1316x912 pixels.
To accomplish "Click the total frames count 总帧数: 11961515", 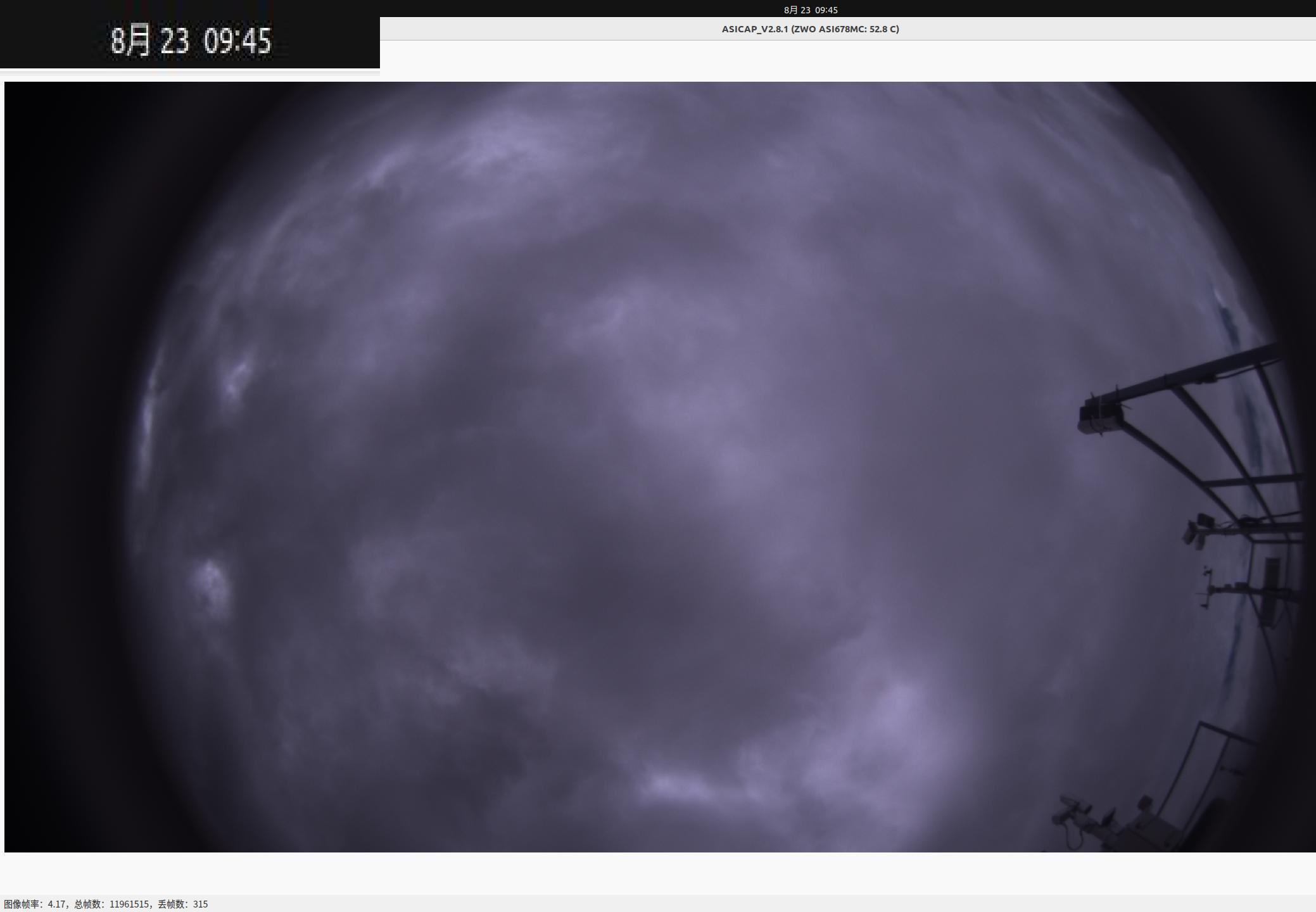I will click(112, 904).
